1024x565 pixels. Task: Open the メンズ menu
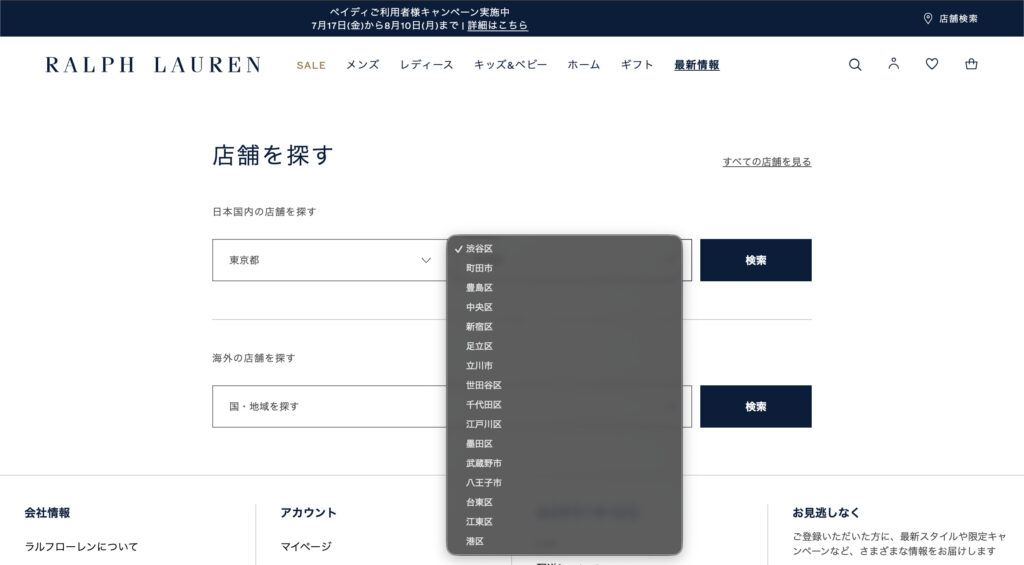[362, 65]
